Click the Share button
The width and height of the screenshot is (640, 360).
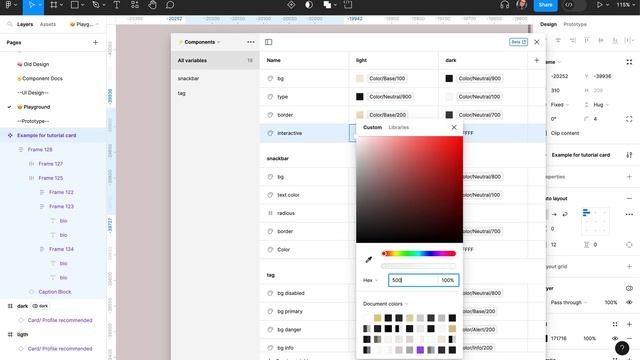[545, 5]
